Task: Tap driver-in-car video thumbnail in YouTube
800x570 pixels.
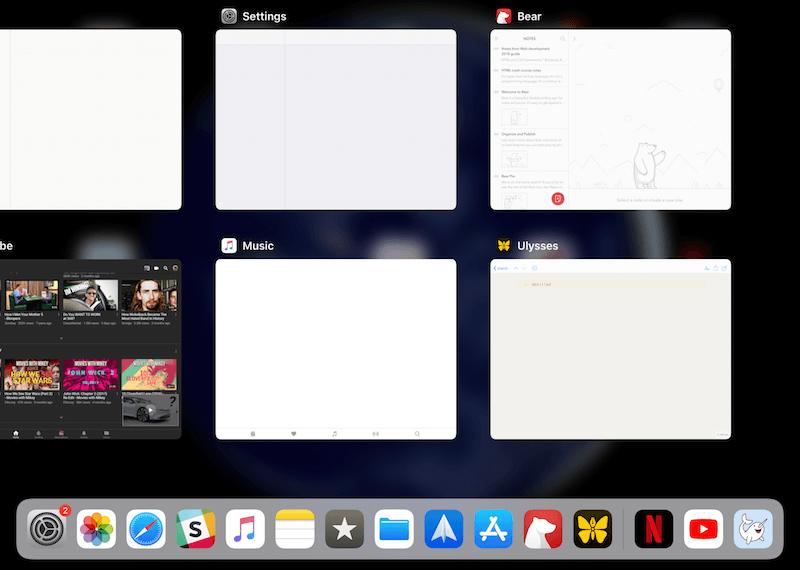Action: coord(90,295)
